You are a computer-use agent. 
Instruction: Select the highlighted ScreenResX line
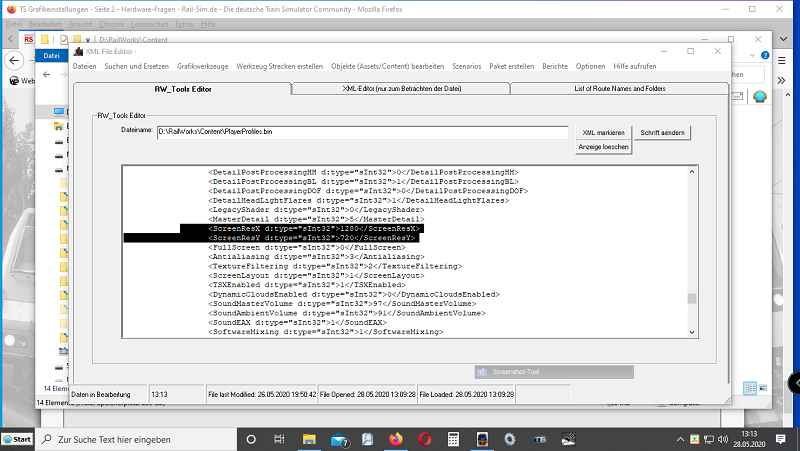pyautogui.click(x=314, y=229)
